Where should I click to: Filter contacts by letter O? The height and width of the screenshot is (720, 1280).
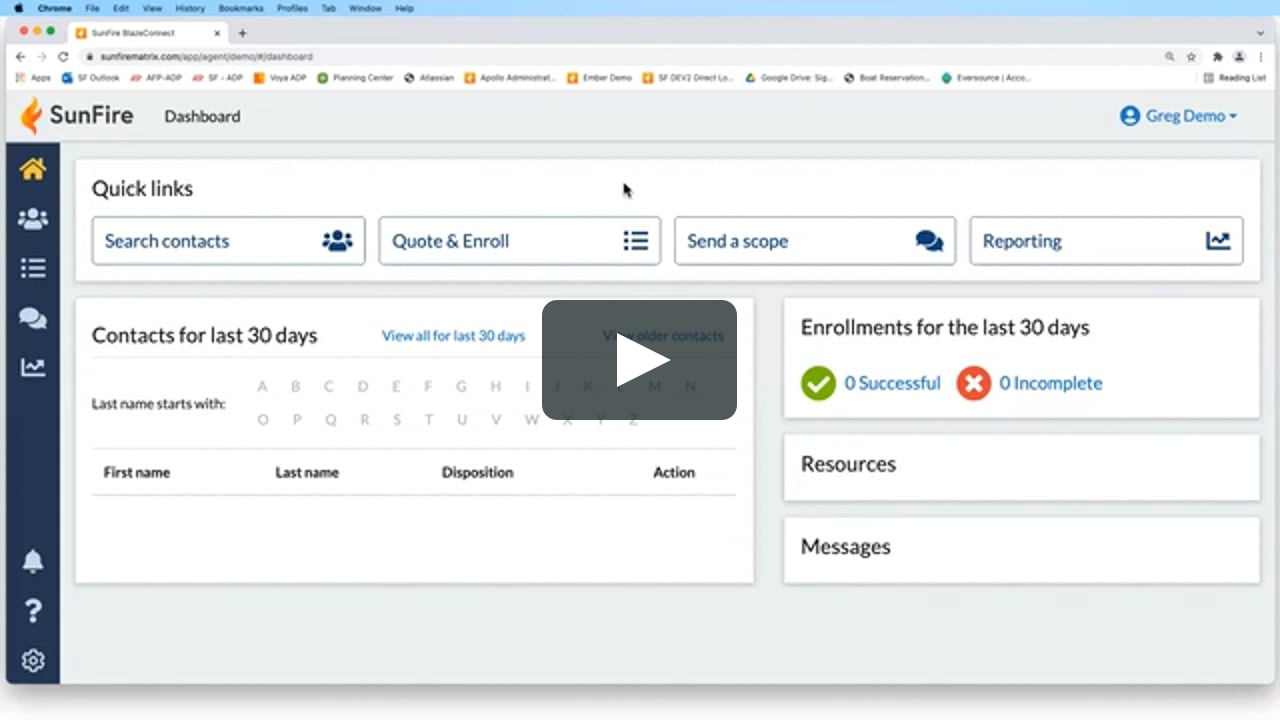tap(263, 420)
